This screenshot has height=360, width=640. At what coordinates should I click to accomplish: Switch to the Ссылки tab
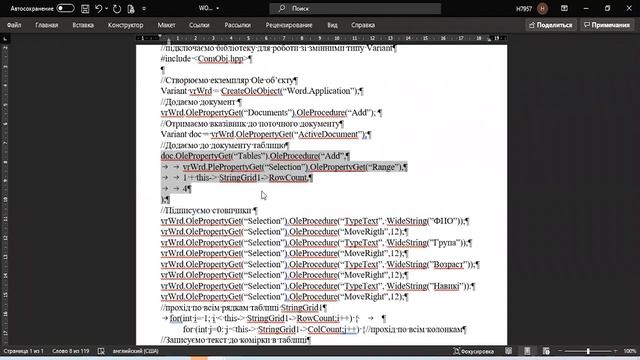(199, 25)
